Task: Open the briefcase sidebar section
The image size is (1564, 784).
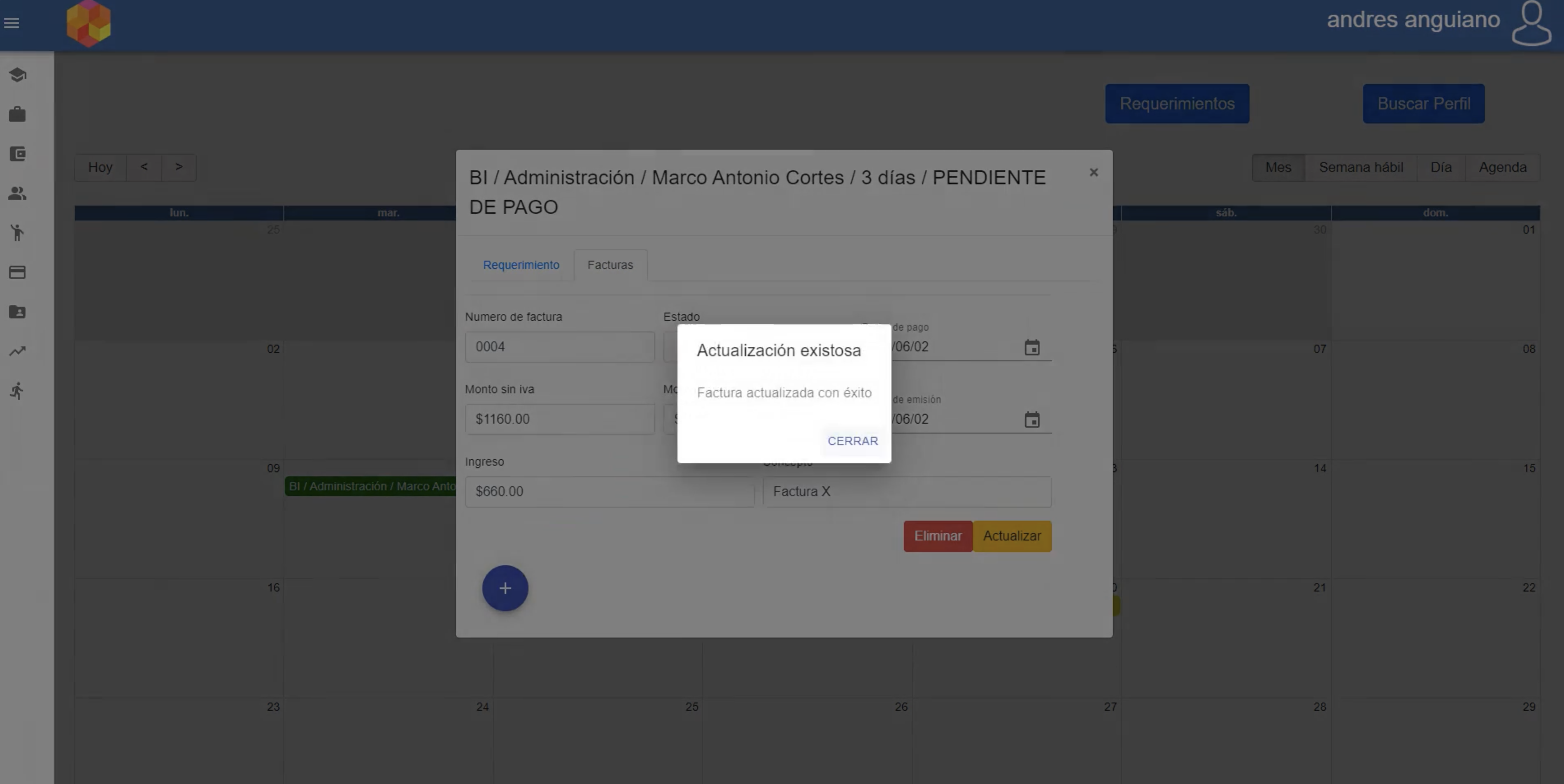Action: [17, 114]
